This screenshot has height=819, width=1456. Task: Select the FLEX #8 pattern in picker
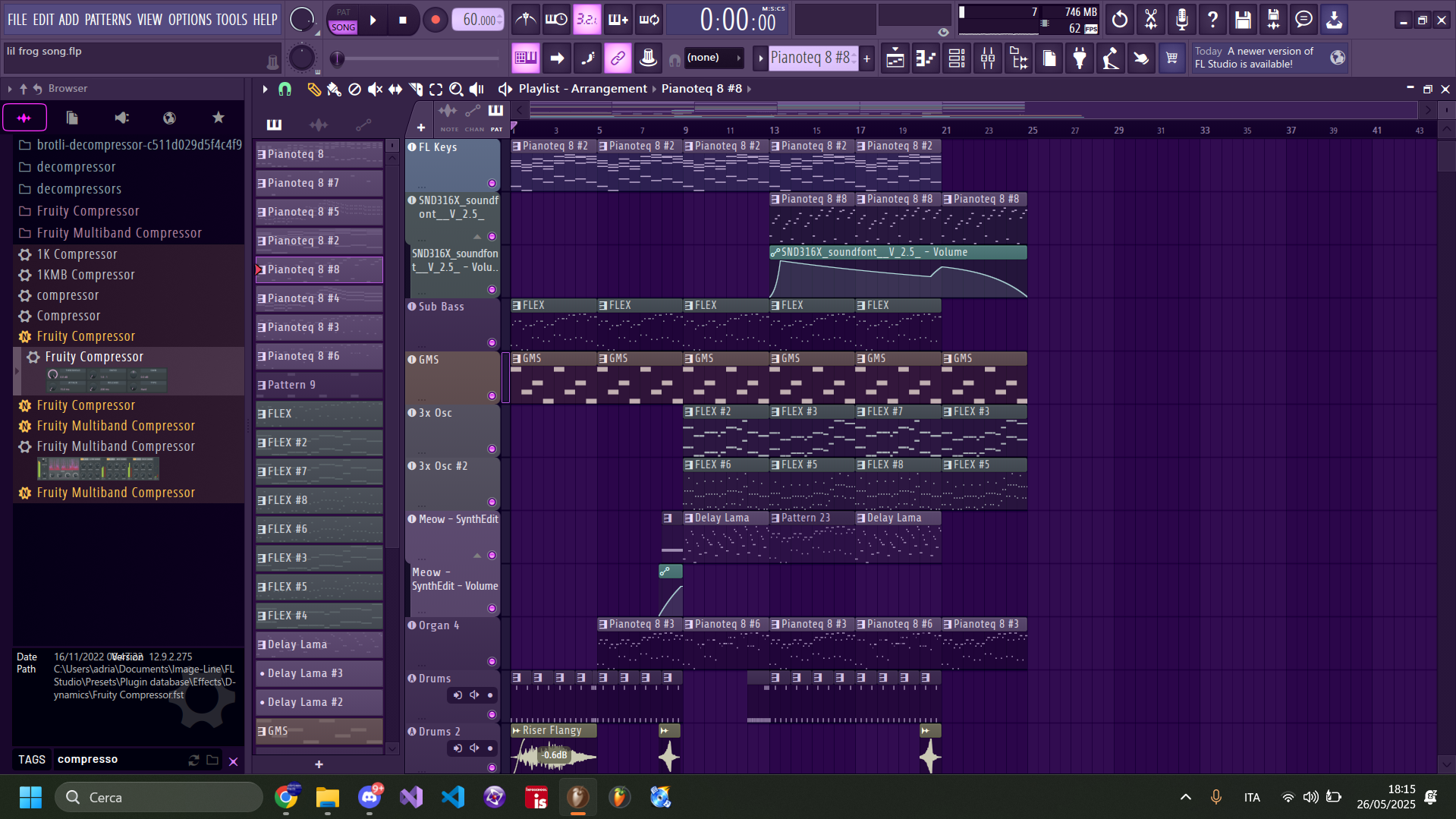(319, 500)
